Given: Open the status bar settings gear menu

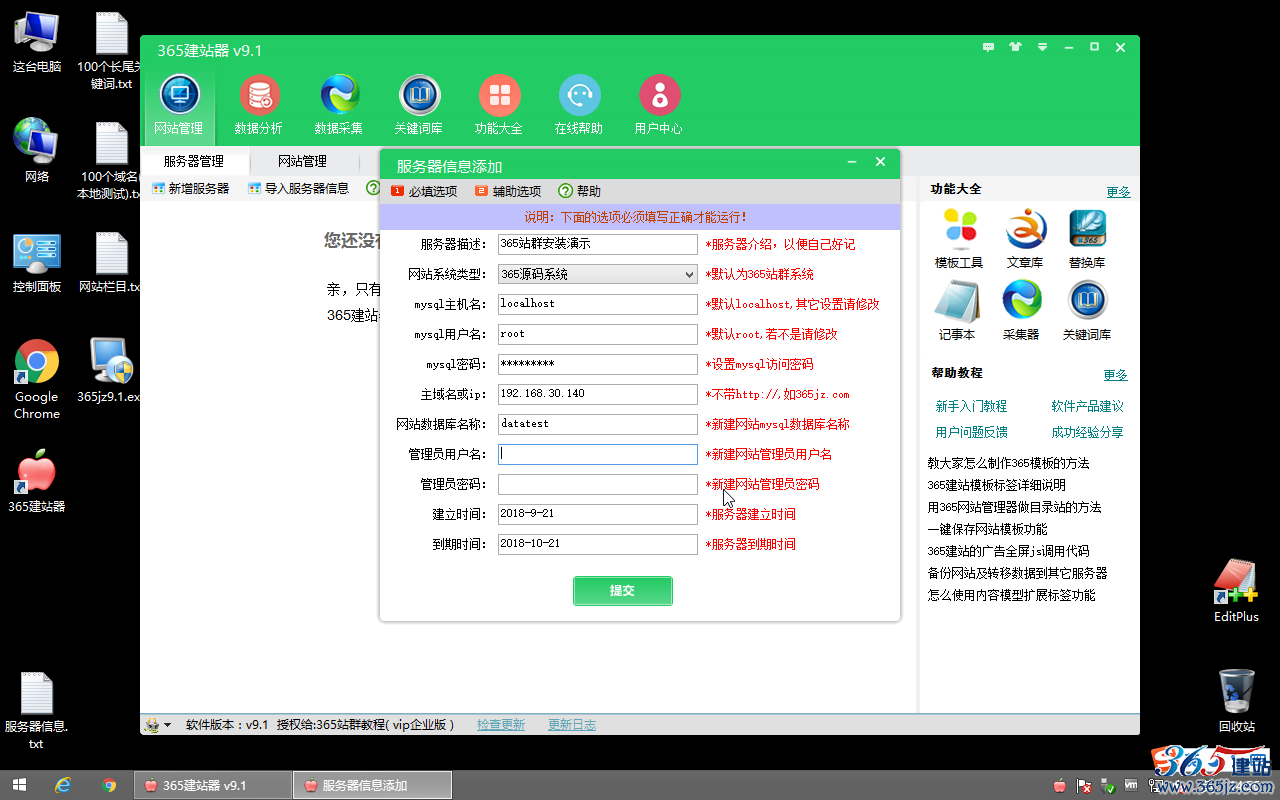Looking at the screenshot, I should [x=157, y=725].
